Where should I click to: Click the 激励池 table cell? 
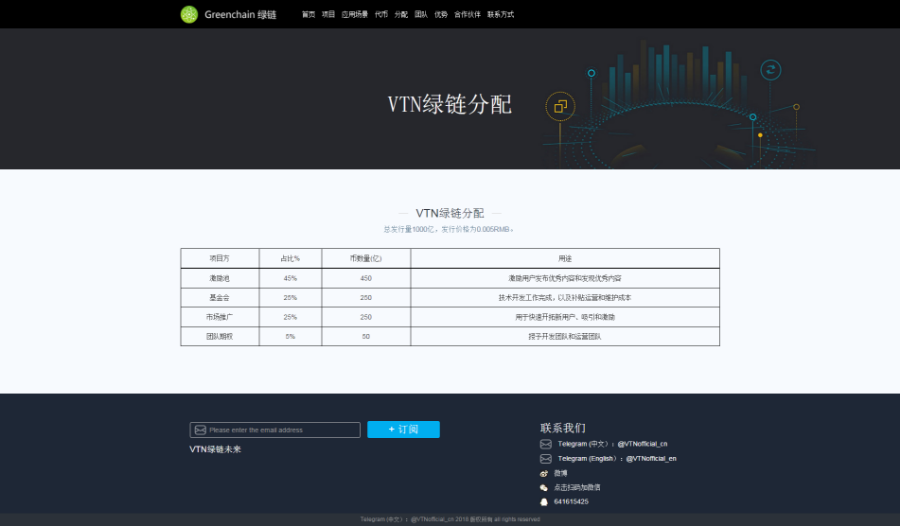coord(220,278)
